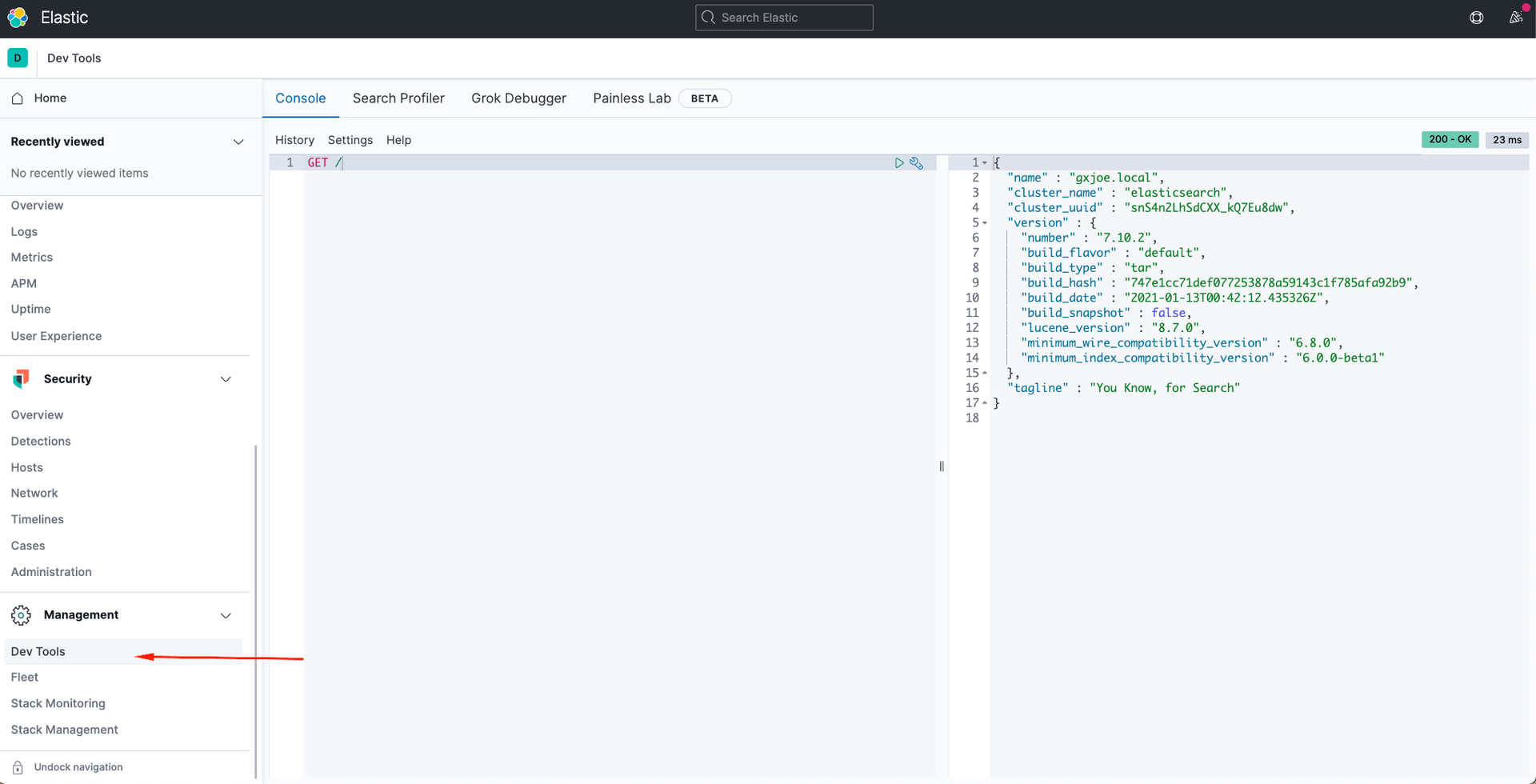Click the Dev Tools breadcrumb
1536x784 pixels.
[74, 58]
